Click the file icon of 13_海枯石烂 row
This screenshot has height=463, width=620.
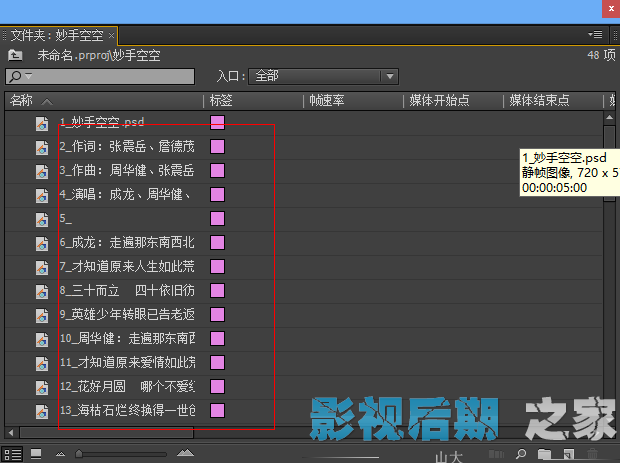click(42, 412)
